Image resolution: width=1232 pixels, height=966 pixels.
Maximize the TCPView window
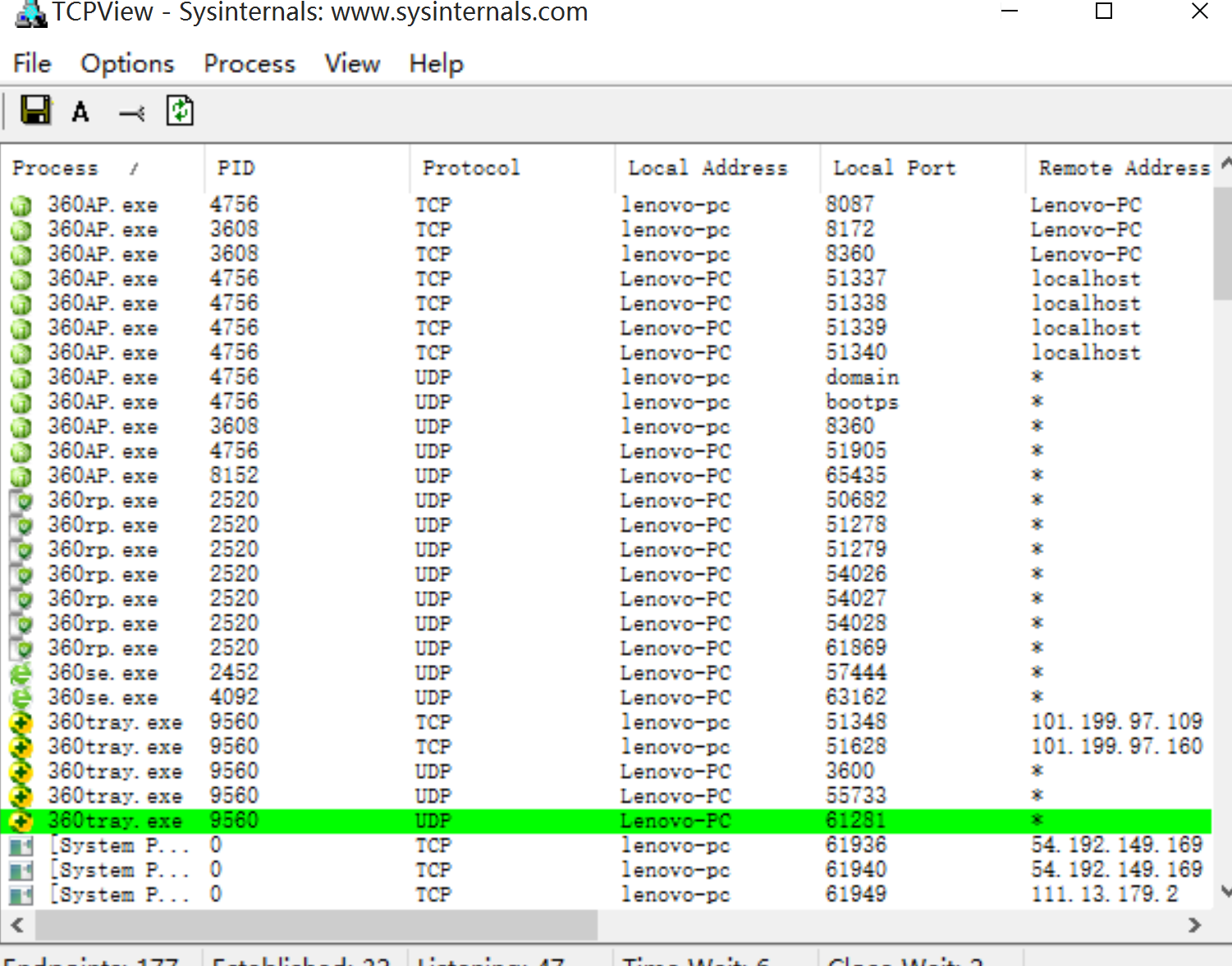point(1104,11)
